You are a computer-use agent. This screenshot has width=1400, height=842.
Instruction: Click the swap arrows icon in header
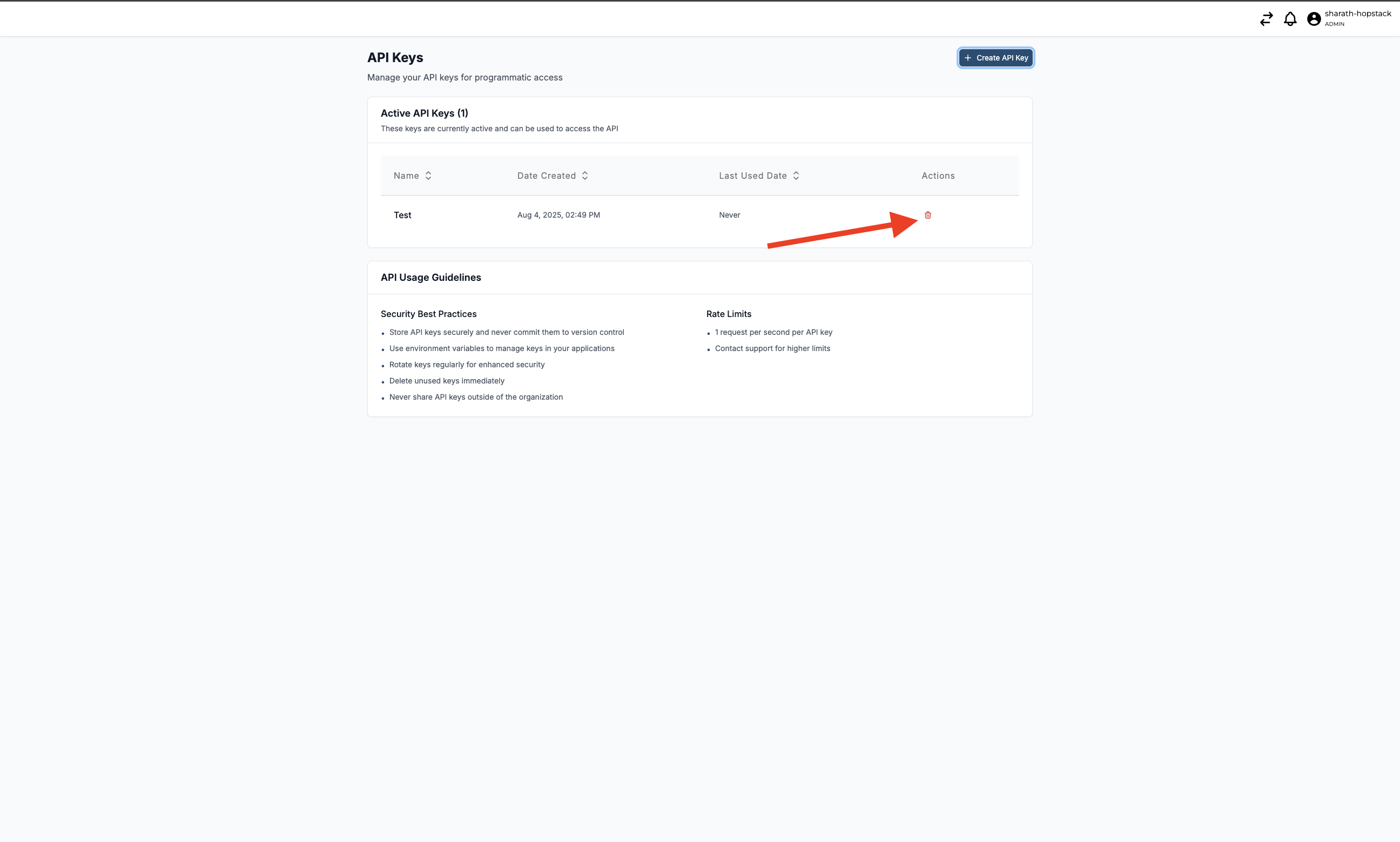(x=1266, y=19)
